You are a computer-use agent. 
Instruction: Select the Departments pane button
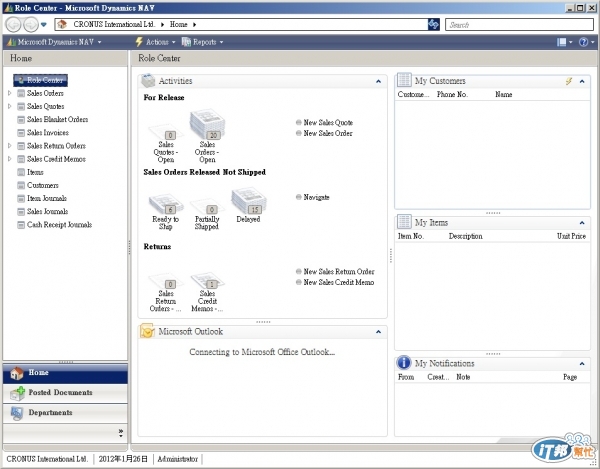point(65,413)
